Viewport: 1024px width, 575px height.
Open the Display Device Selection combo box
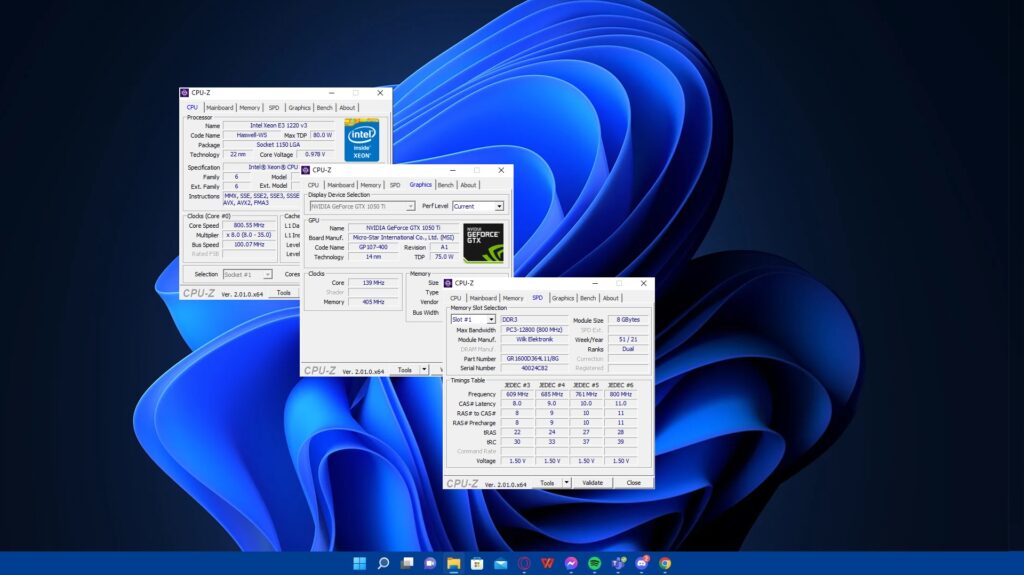362,206
